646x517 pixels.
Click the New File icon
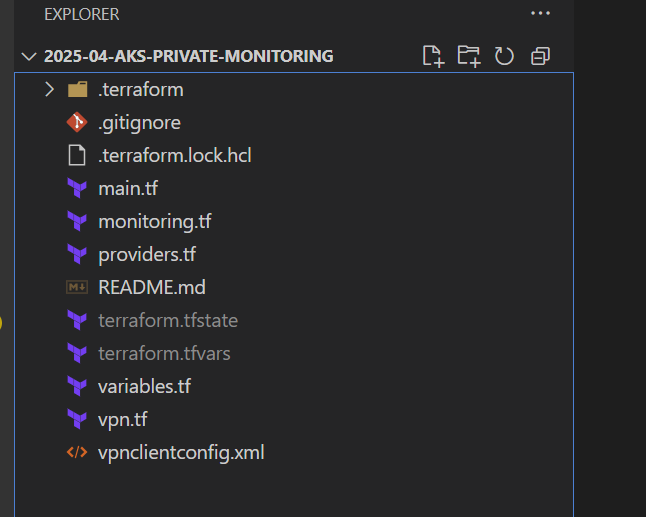pyautogui.click(x=433, y=56)
